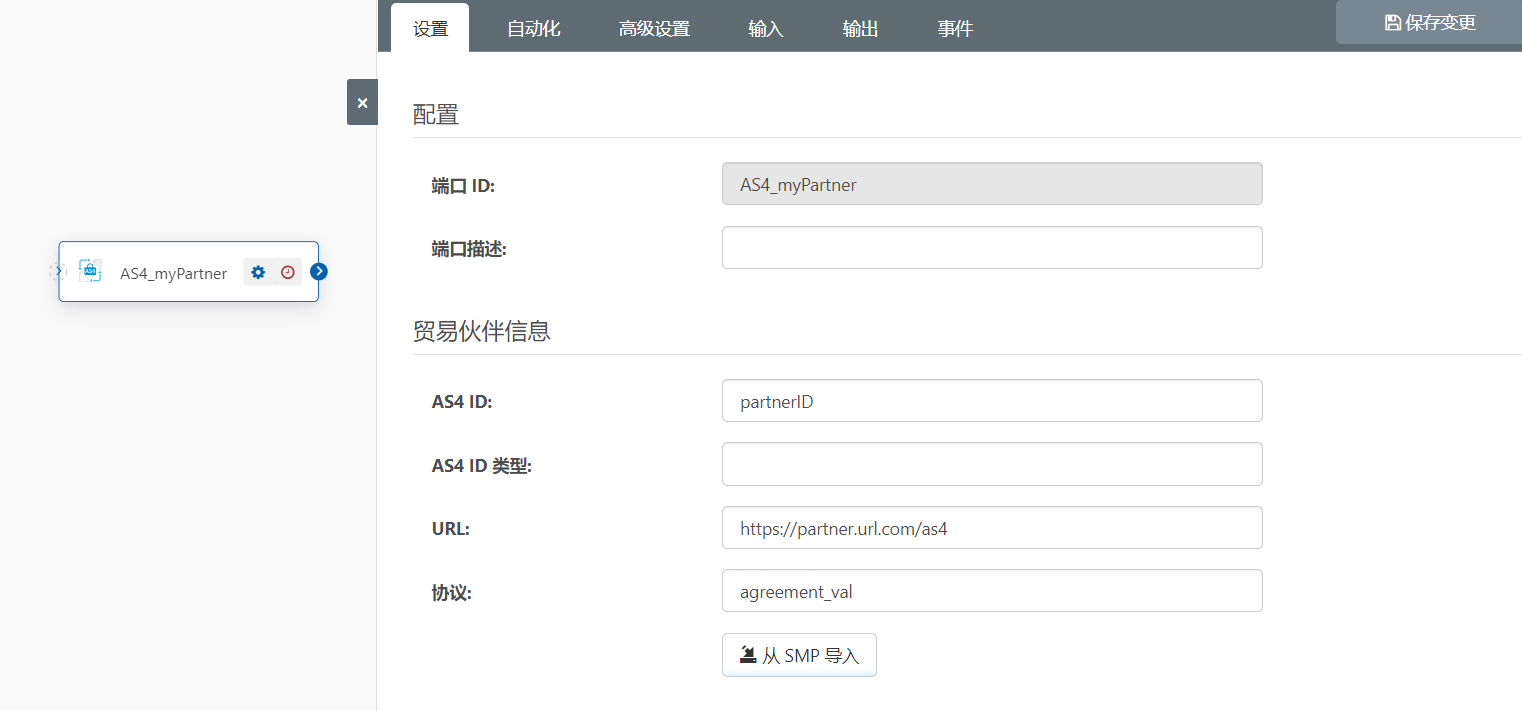The image size is (1522, 711).
Task: Switch to the 自动化 tab
Action: pyautogui.click(x=533, y=29)
